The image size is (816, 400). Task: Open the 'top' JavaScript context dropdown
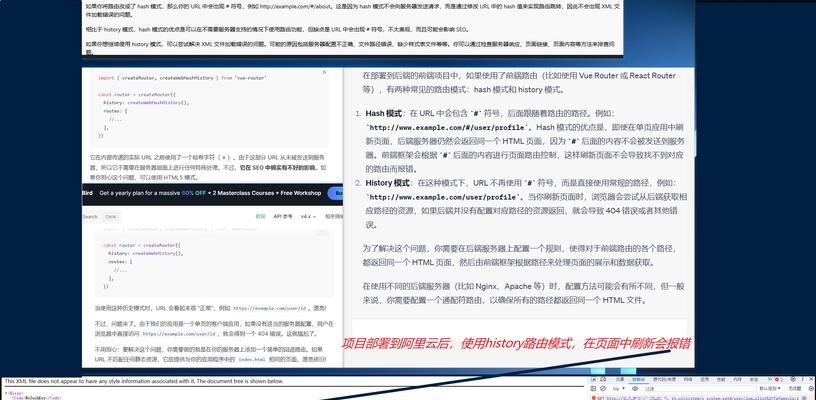point(619,389)
